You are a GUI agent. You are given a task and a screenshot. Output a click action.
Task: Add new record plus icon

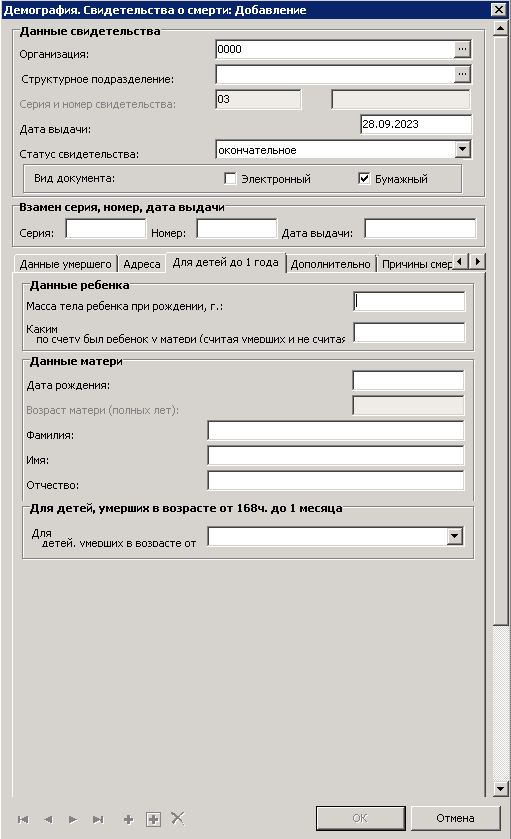tap(128, 819)
